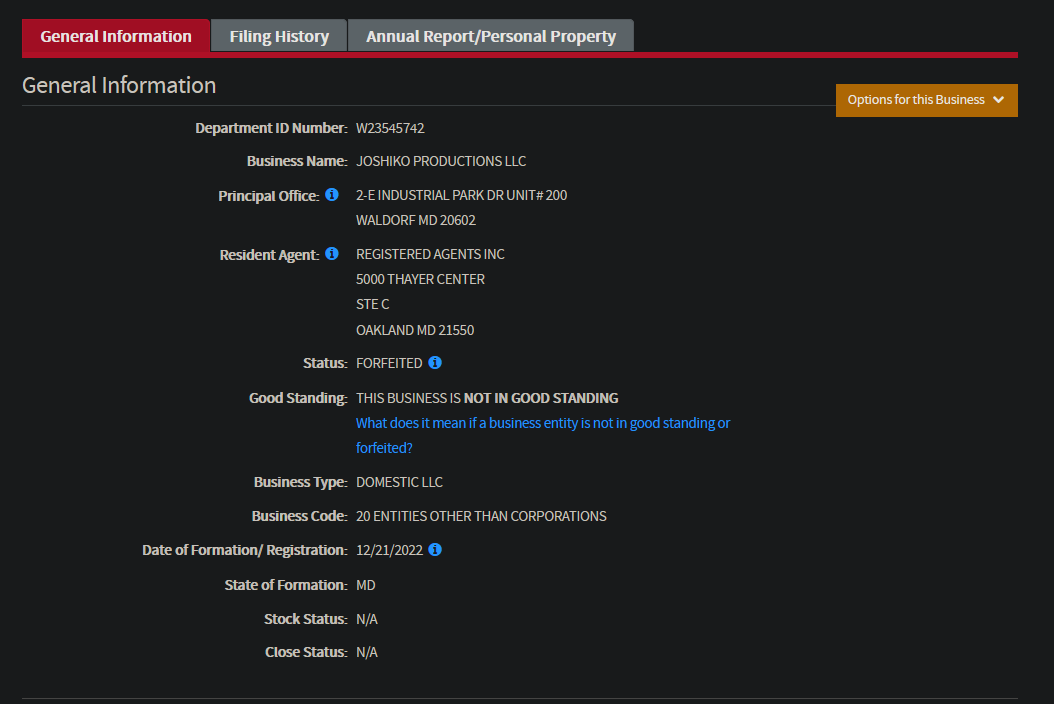
Task: Click the business name JOSHIKO PRODUCTIONS LLC
Action: (x=441, y=161)
